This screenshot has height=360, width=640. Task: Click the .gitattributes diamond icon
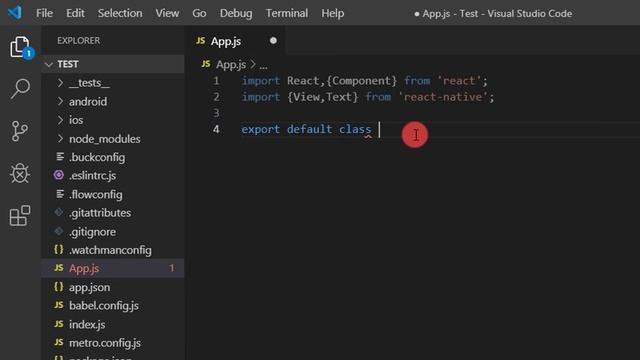tap(59, 212)
